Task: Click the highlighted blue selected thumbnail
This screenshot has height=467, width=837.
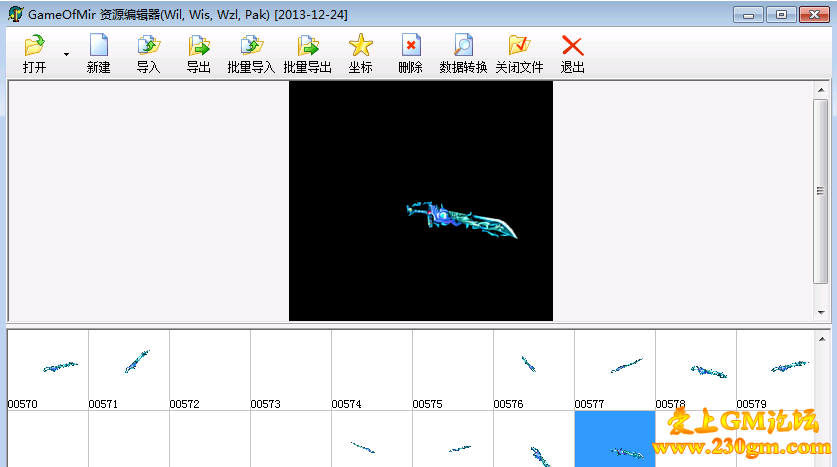Action: (615, 439)
